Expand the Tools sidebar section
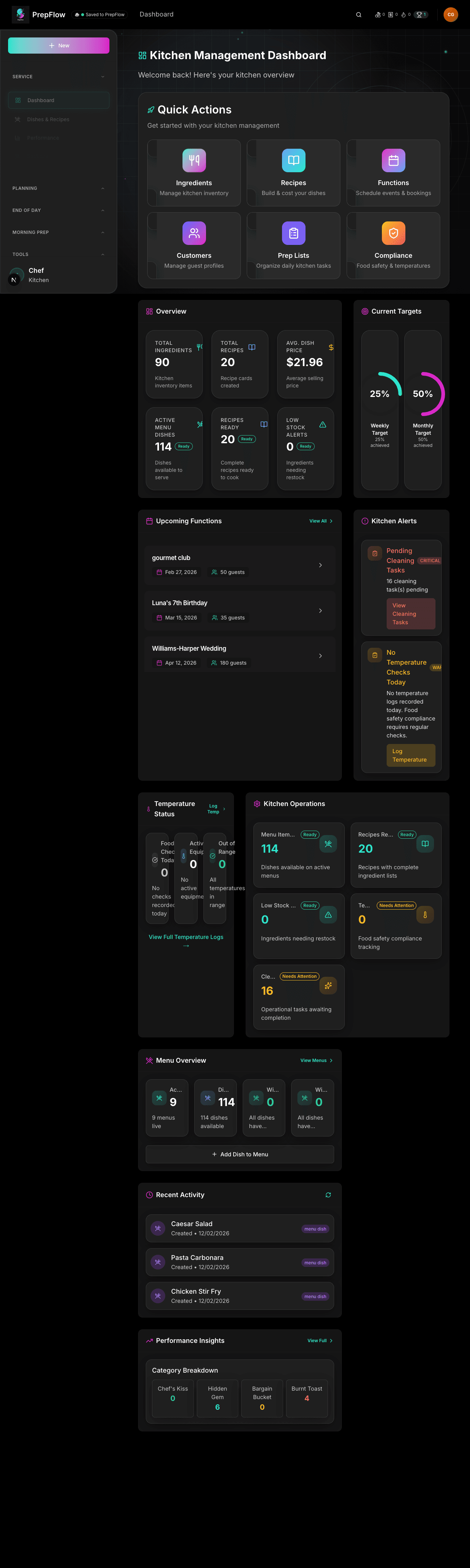470x1568 pixels. point(58,254)
